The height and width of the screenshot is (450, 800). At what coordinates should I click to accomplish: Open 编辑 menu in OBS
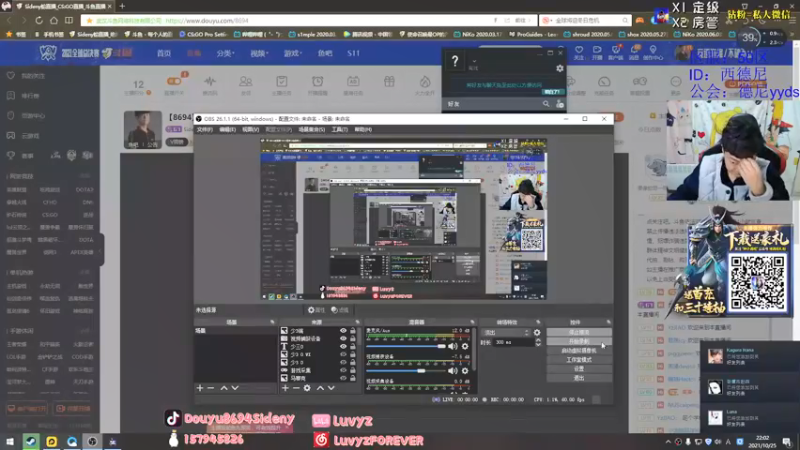coord(228,130)
